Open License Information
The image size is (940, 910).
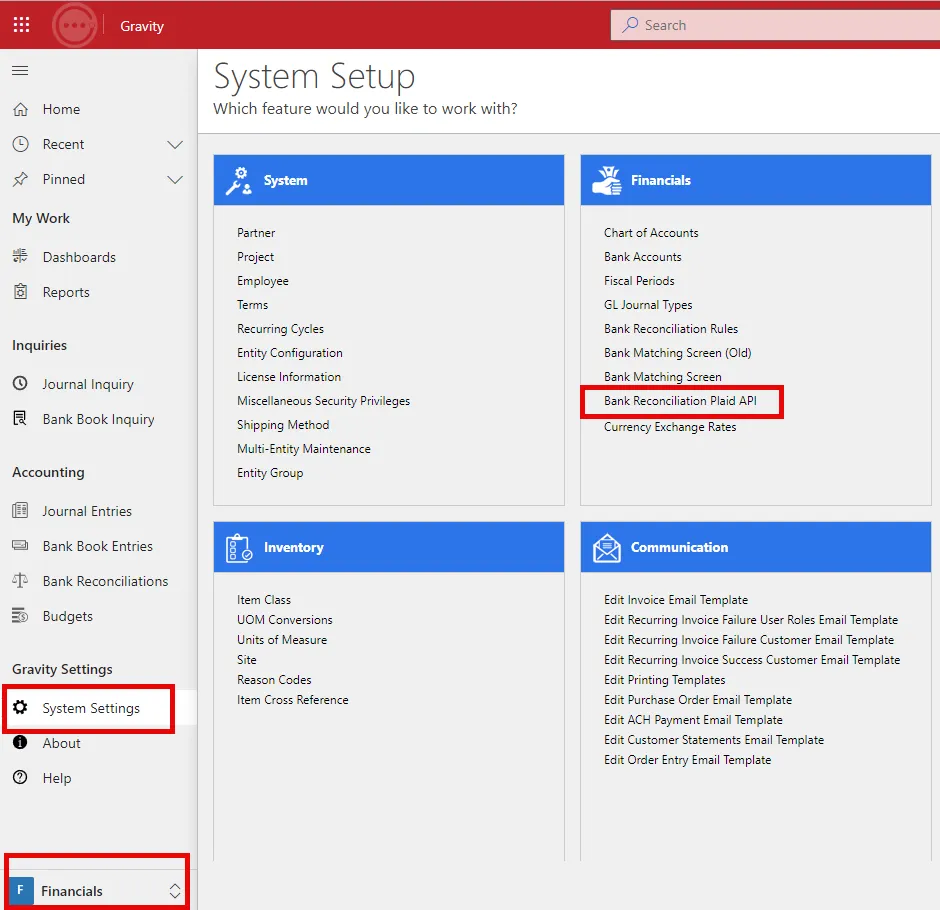click(x=289, y=376)
